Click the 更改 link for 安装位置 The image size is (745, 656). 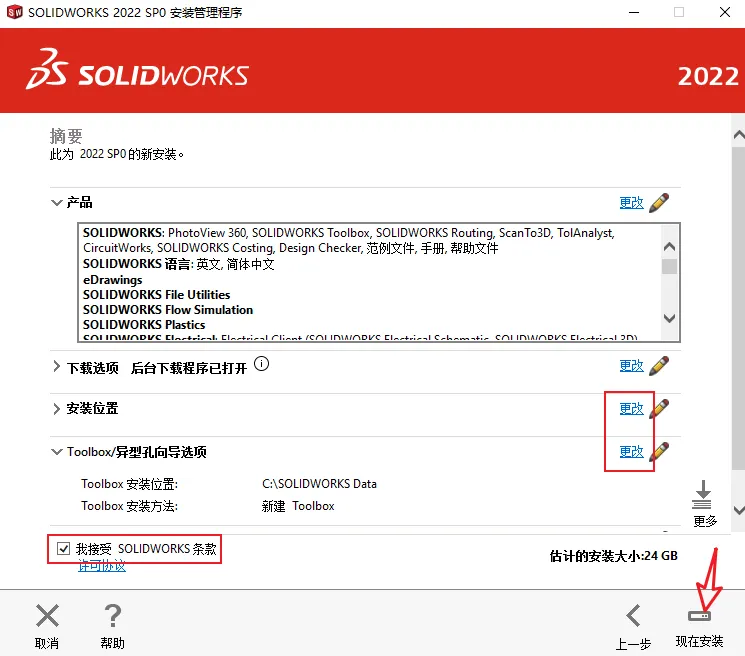point(631,409)
